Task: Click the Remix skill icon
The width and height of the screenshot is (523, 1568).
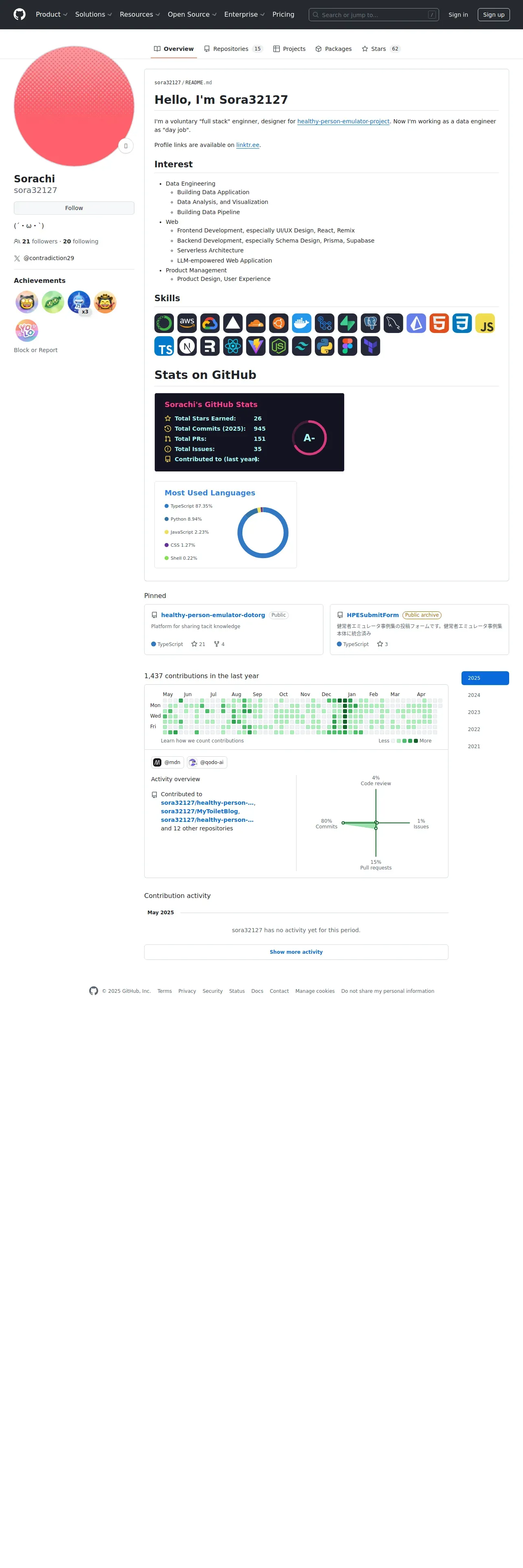Action: (210, 346)
